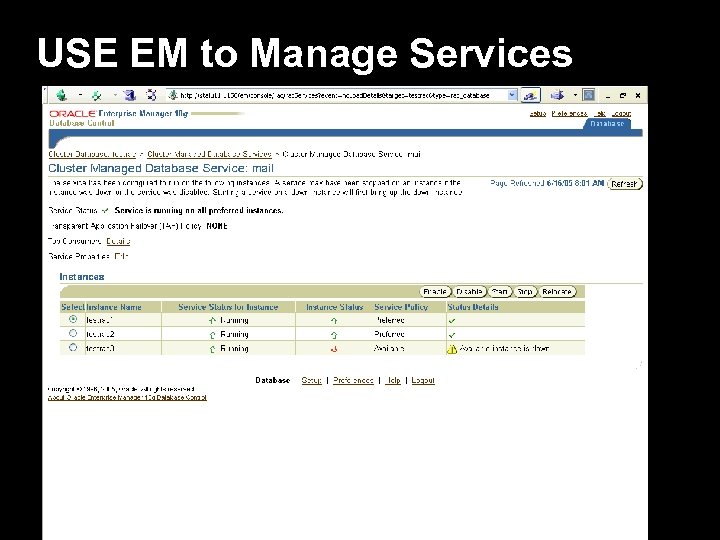Expand the address bar URL dropdown
The image size is (720, 540).
click(x=512, y=95)
